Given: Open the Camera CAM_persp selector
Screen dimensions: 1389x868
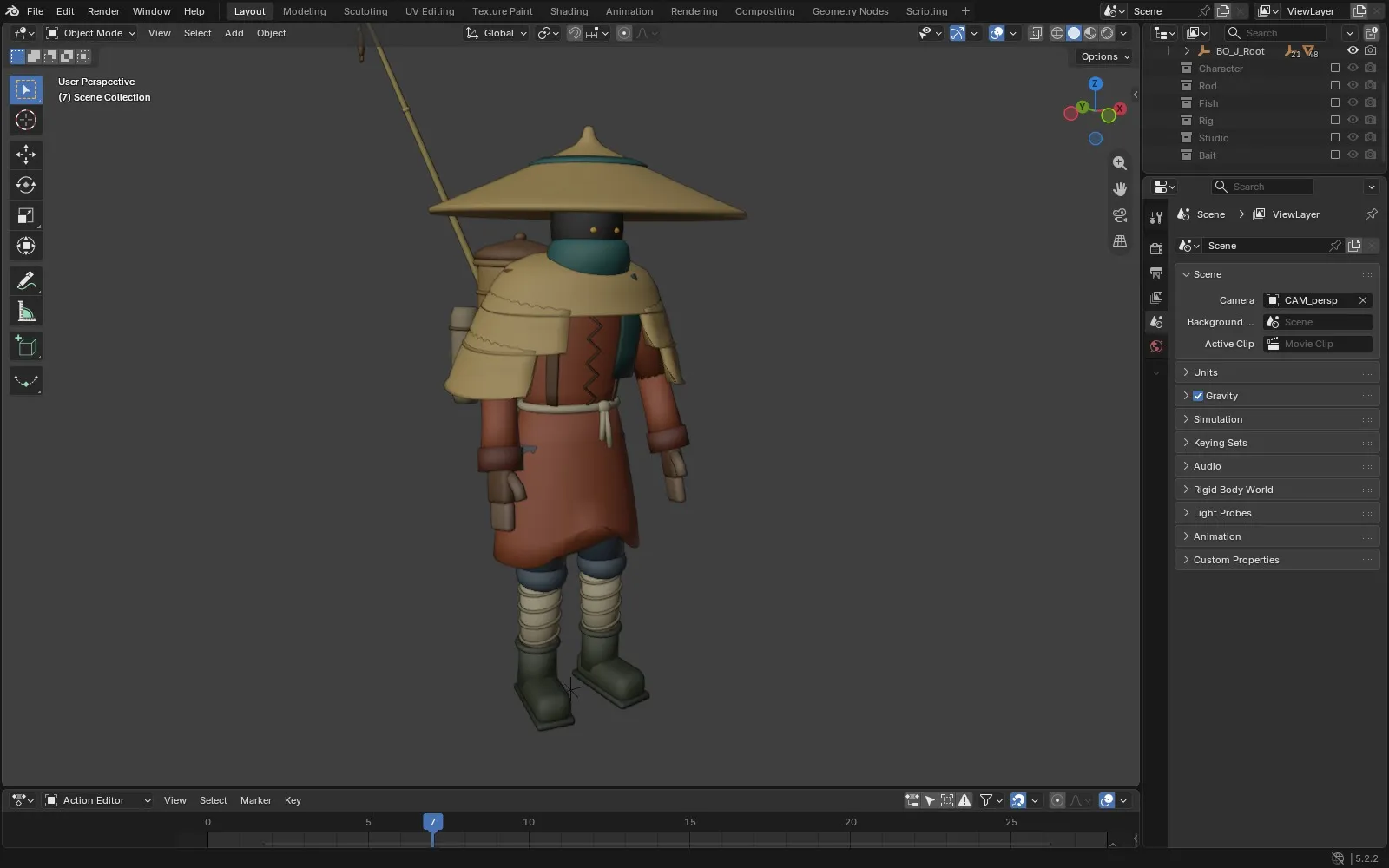Looking at the screenshot, I should tap(1311, 300).
